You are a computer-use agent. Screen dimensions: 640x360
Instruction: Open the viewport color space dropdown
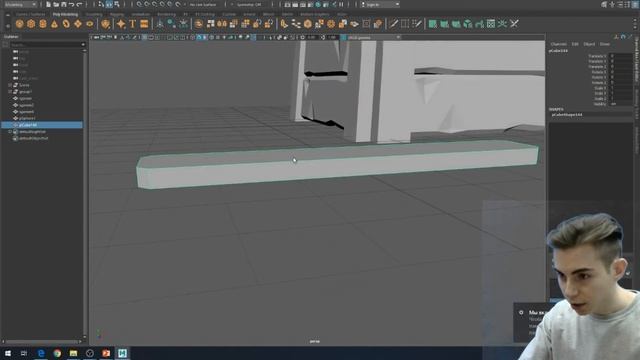373,38
